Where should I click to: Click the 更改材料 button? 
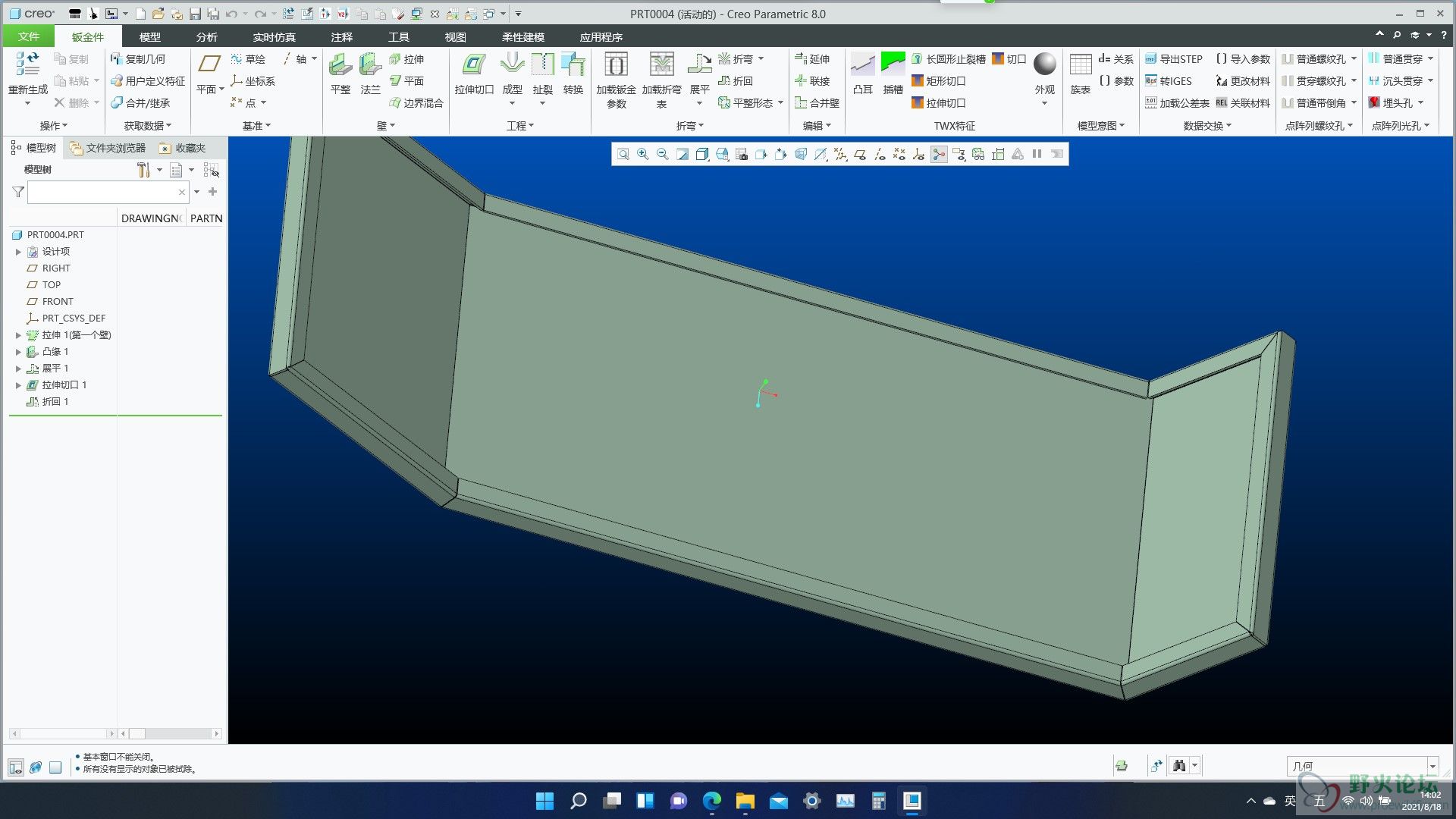[x=1243, y=81]
